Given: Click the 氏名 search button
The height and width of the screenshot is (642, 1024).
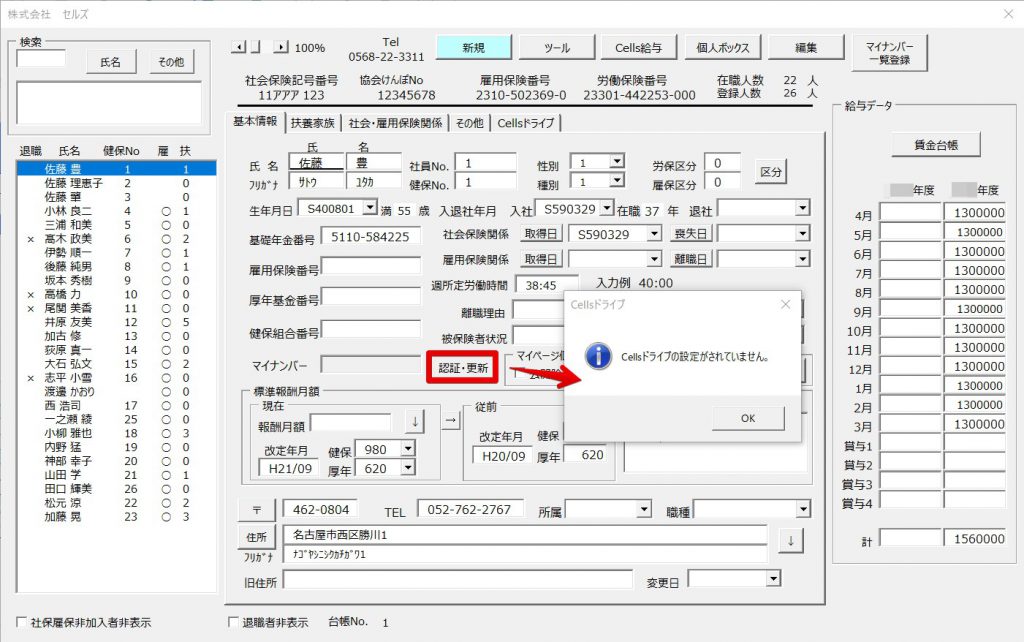Looking at the screenshot, I should (x=110, y=62).
